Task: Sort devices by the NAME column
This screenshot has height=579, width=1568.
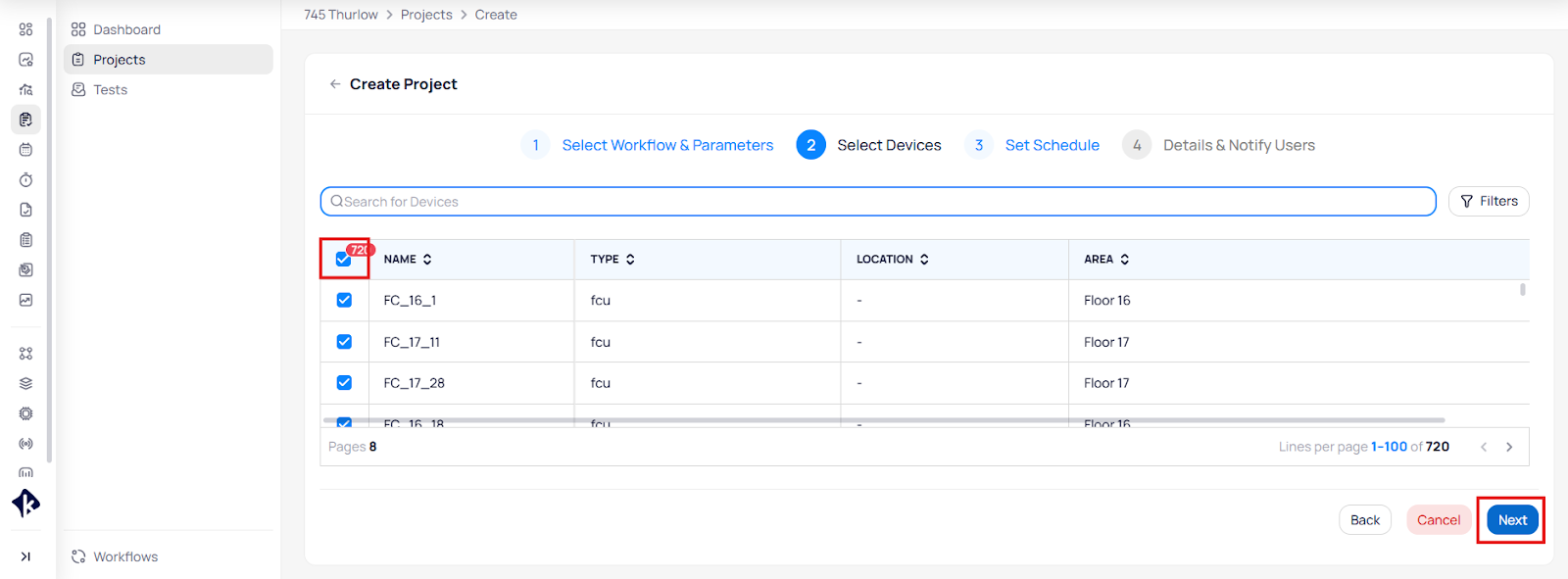Action: [427, 260]
